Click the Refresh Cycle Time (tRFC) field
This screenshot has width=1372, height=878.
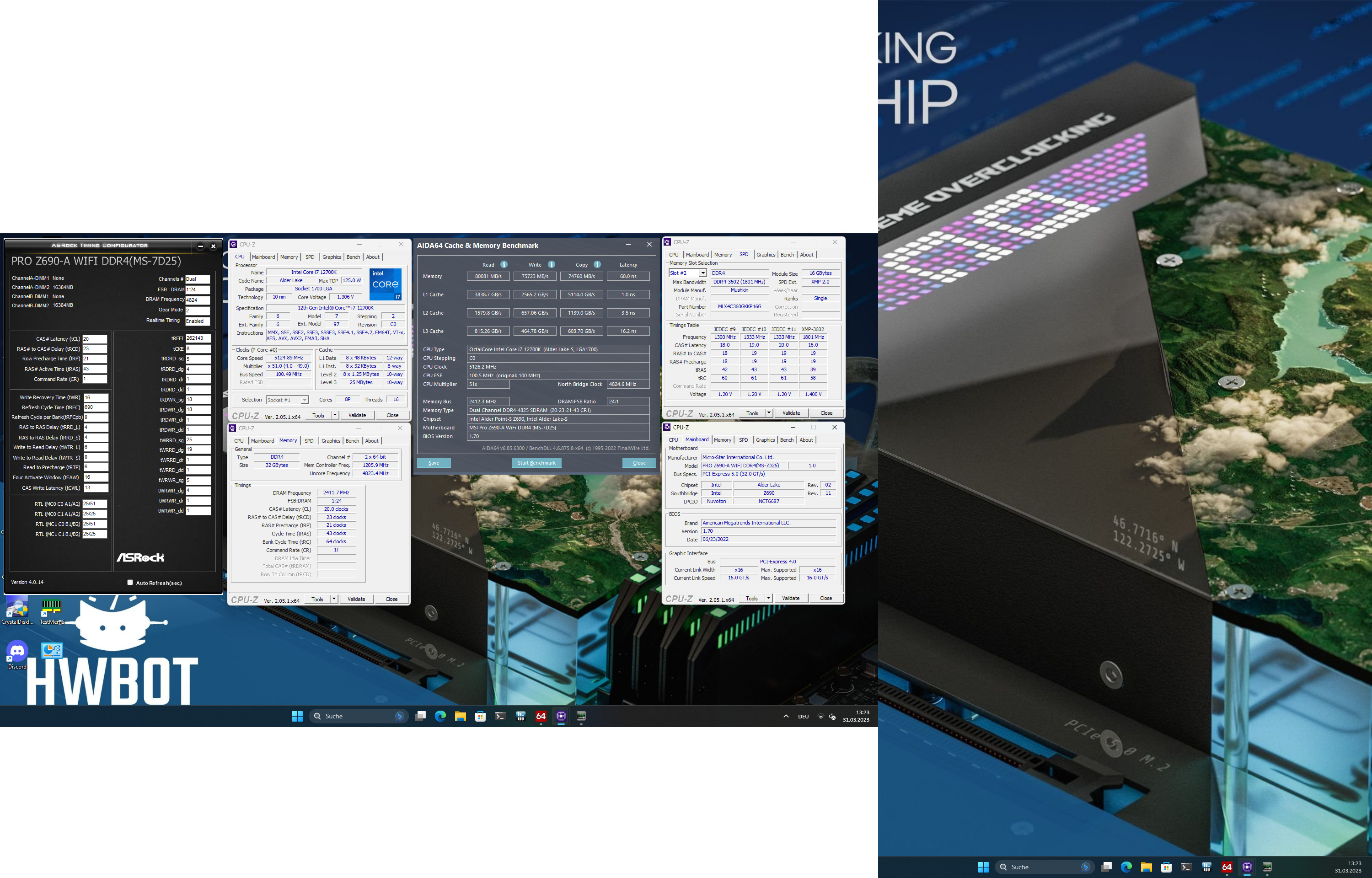click(x=96, y=407)
